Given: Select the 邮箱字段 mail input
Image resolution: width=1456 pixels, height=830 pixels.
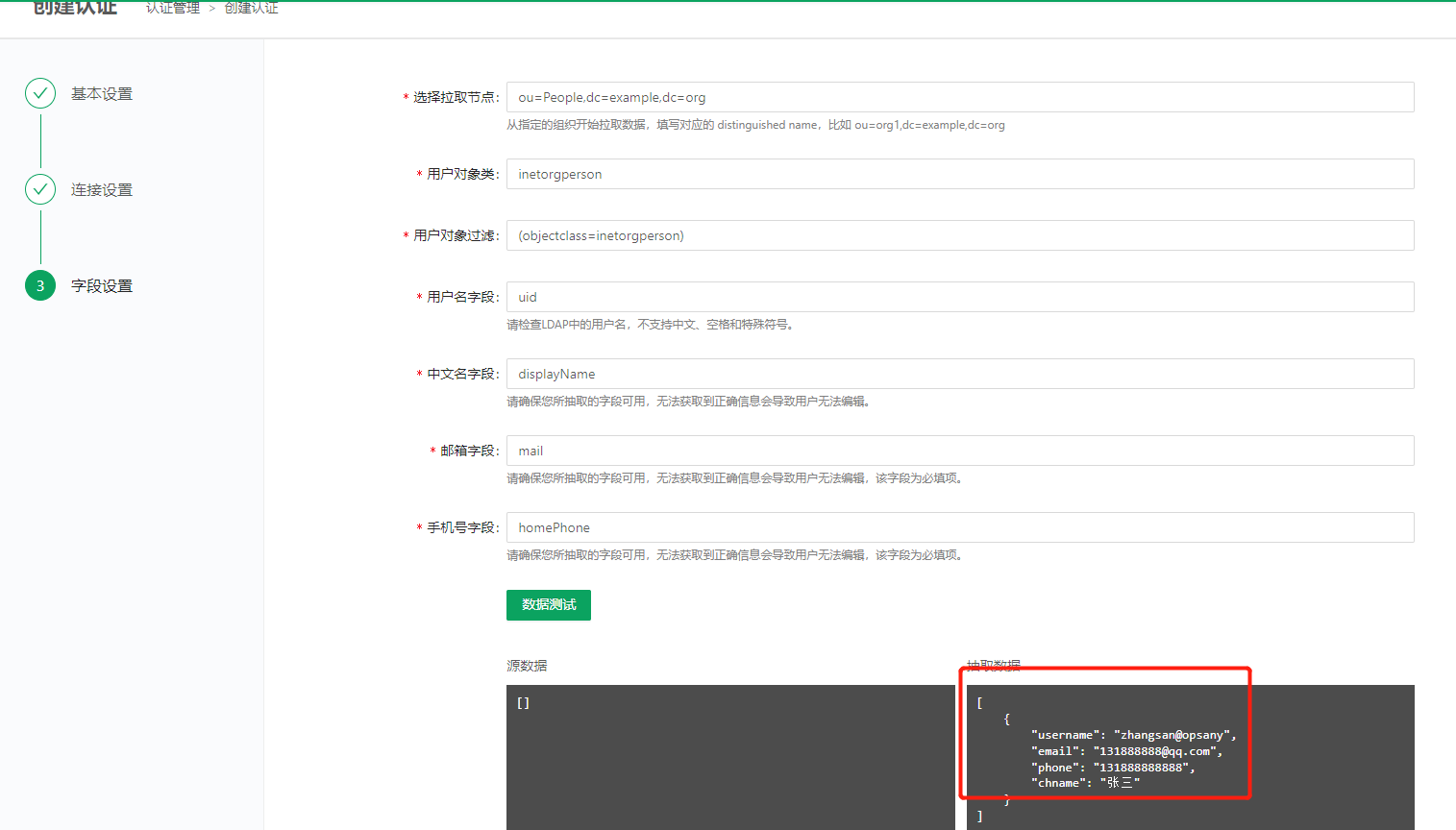Looking at the screenshot, I should [x=959, y=451].
